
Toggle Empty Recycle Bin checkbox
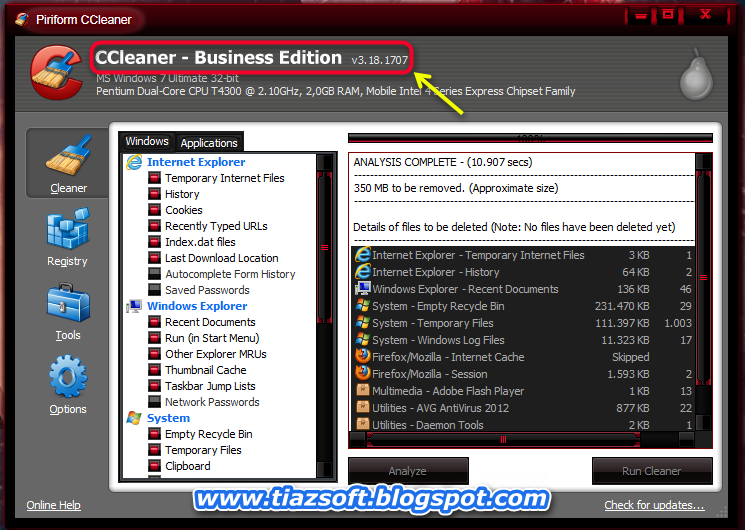point(154,434)
